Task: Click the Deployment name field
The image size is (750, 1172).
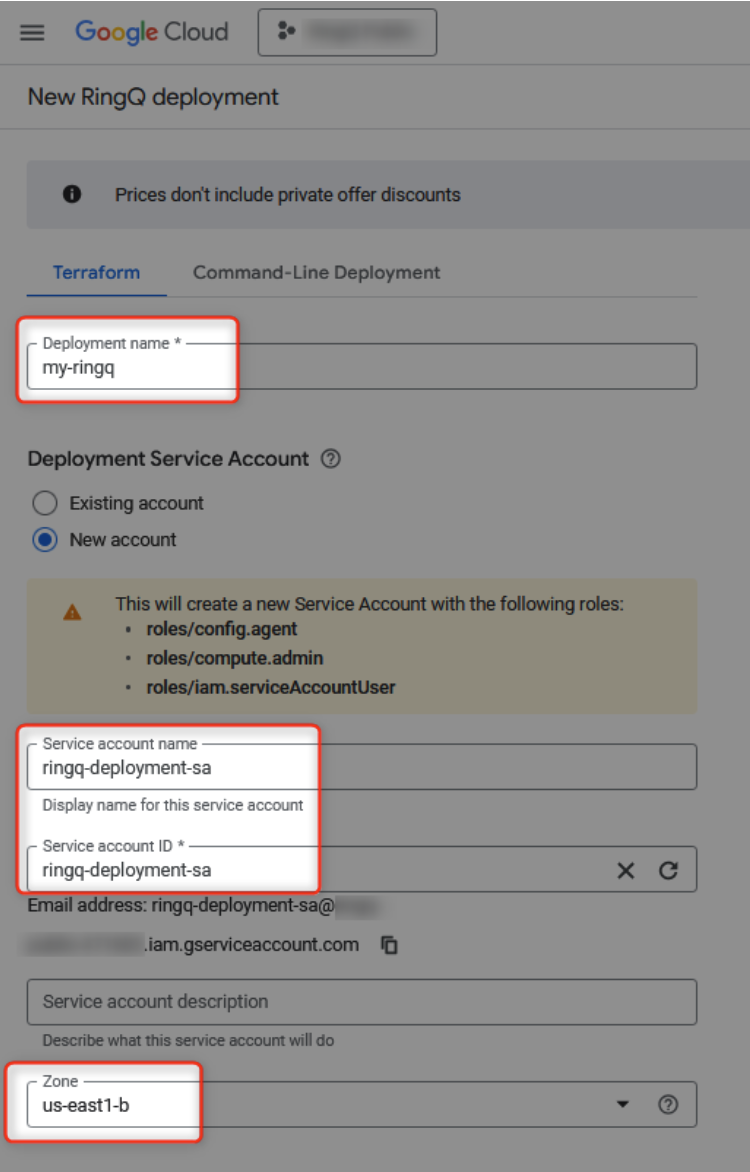Action: (362, 366)
